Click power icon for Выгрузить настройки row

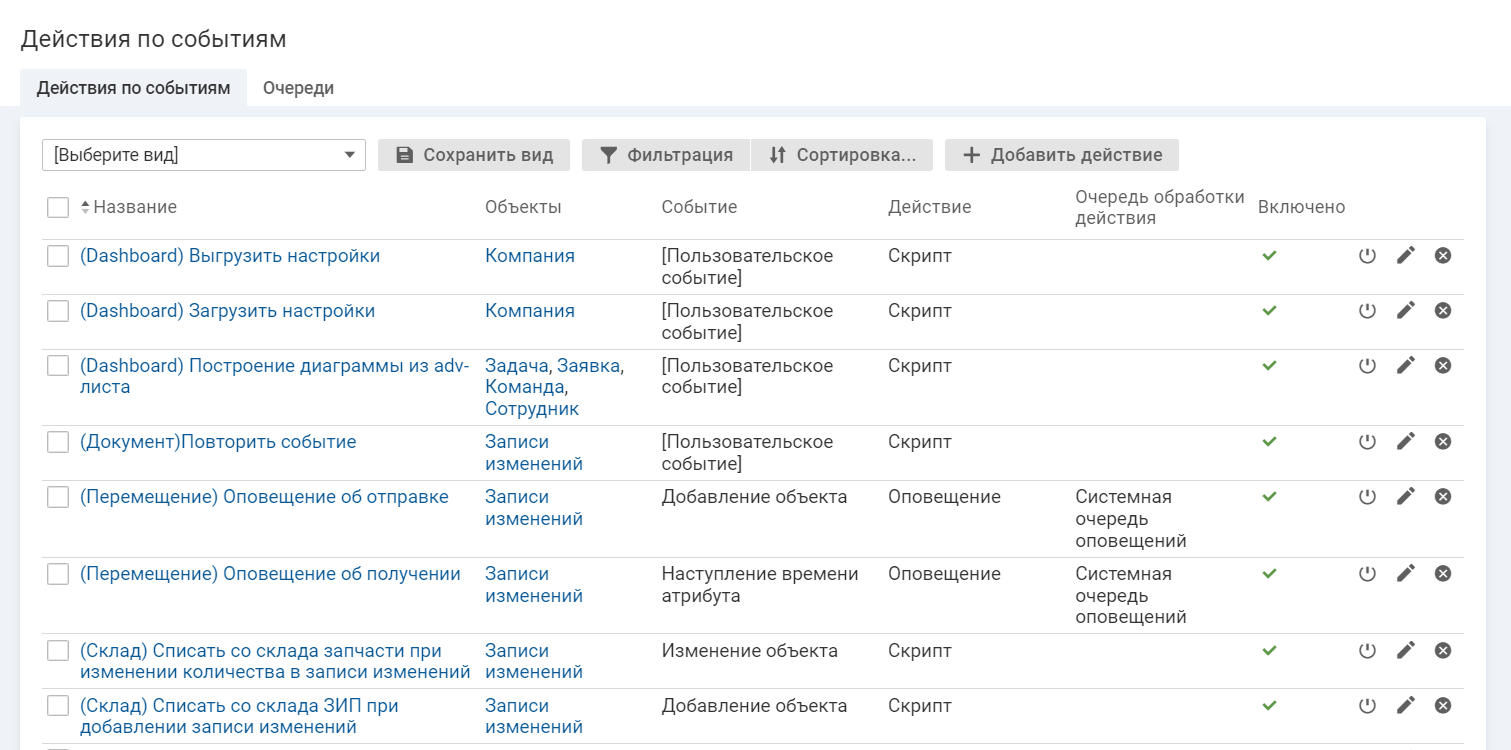(x=1367, y=256)
